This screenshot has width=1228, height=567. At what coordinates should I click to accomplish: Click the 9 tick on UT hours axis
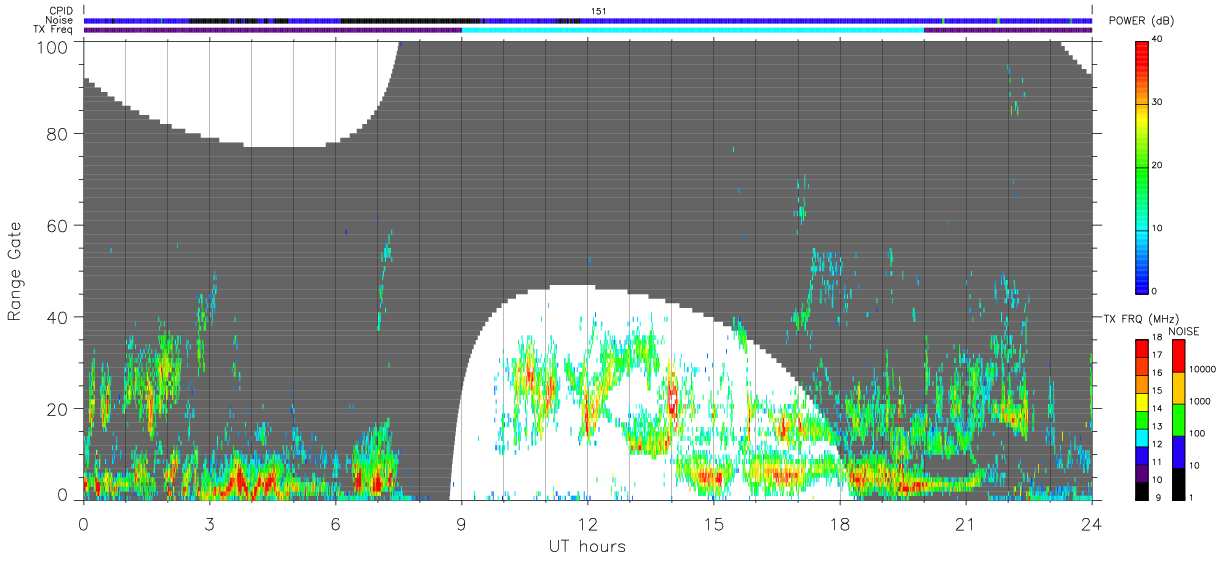pyautogui.click(x=461, y=524)
